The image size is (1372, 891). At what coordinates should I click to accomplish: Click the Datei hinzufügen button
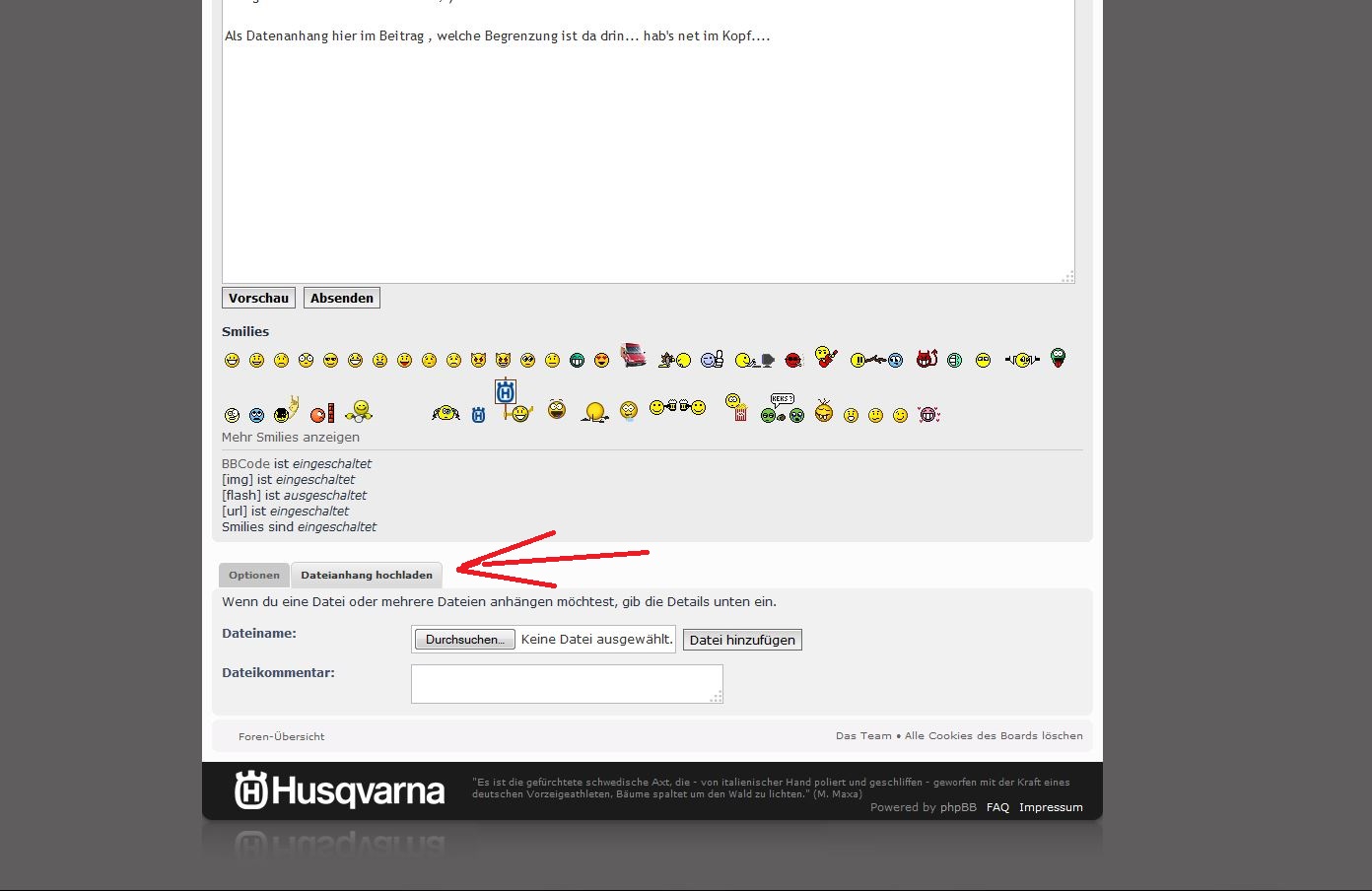[742, 640]
